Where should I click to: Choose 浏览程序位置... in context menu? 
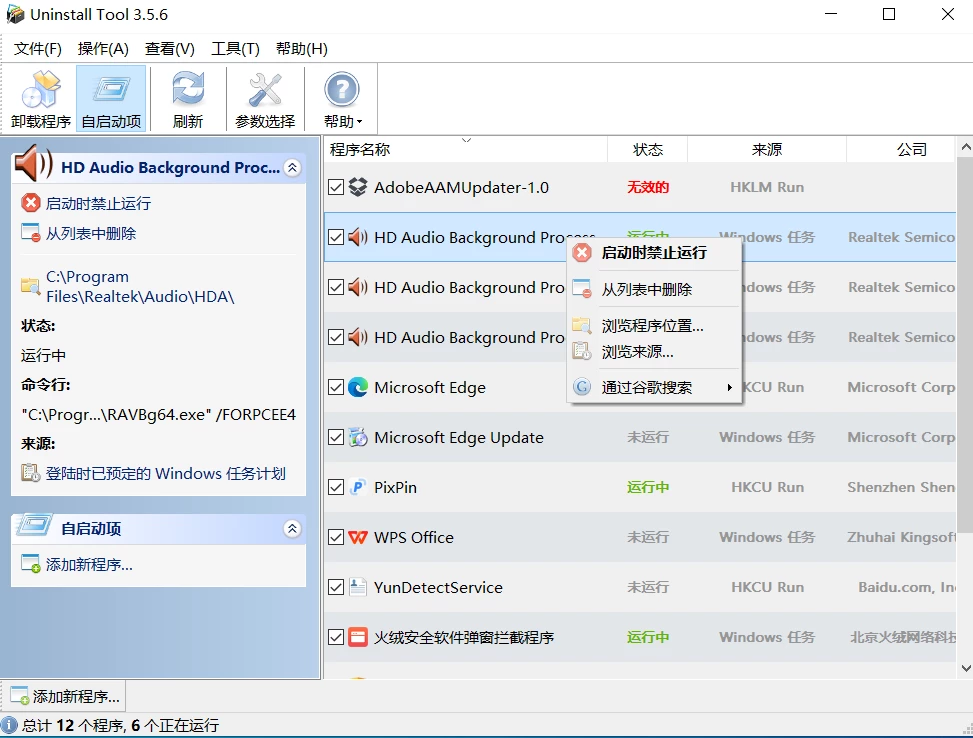click(x=655, y=325)
